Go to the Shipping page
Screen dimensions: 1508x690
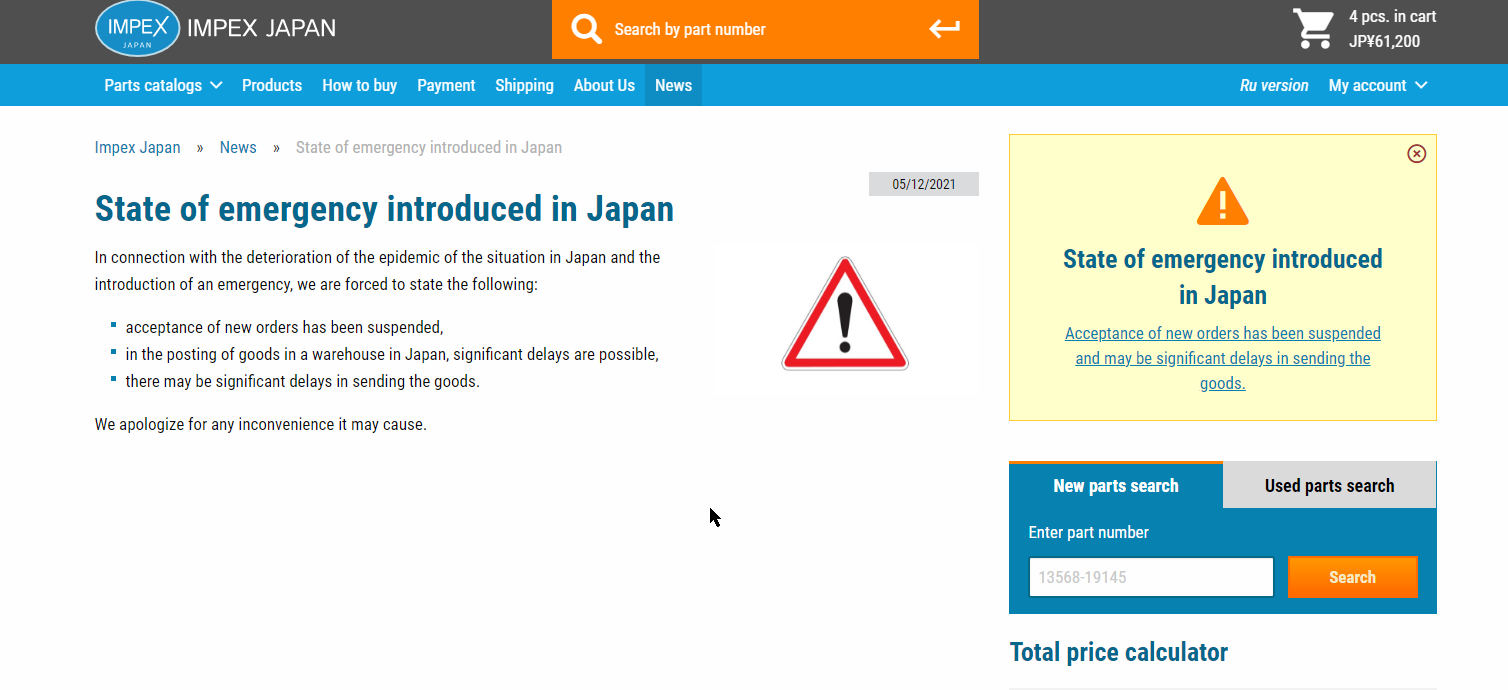click(x=524, y=85)
